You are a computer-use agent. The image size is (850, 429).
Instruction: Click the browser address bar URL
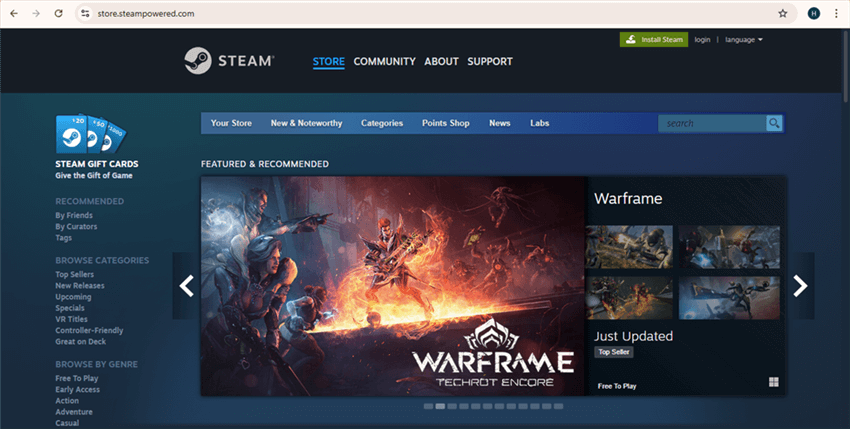click(146, 14)
